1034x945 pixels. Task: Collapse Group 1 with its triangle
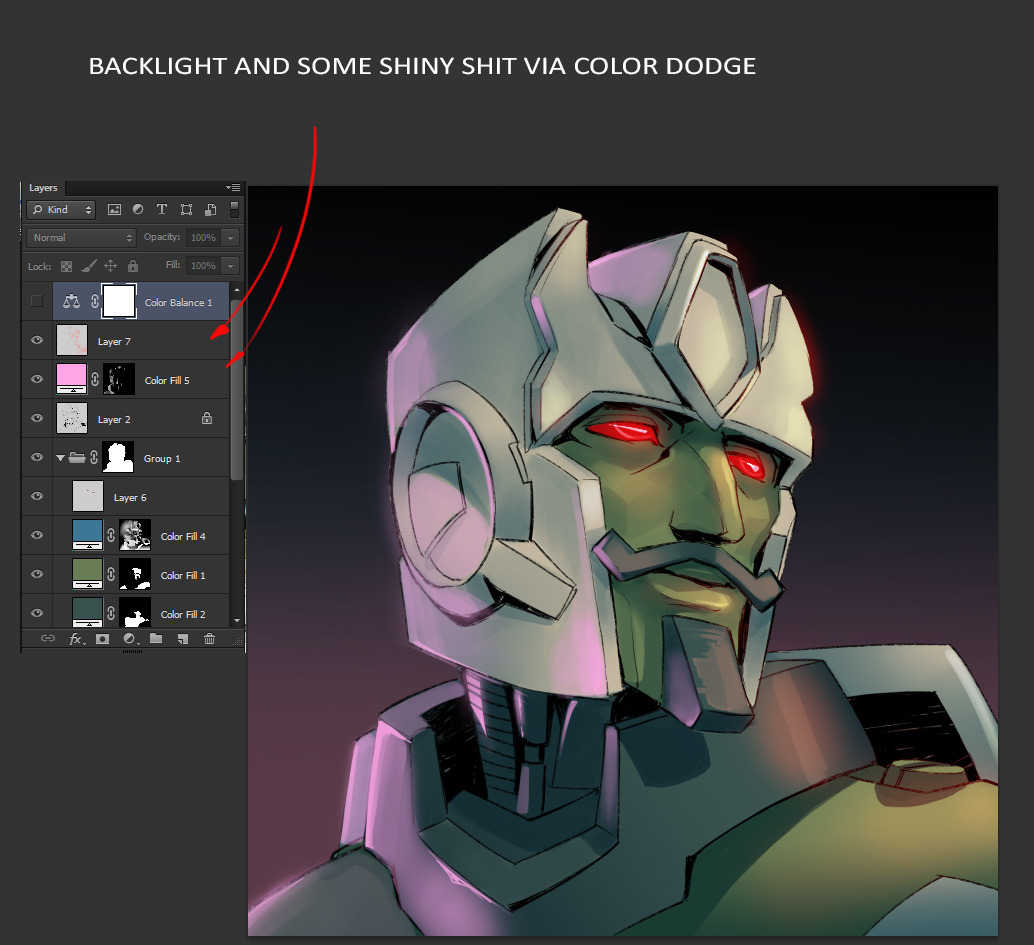[60, 458]
